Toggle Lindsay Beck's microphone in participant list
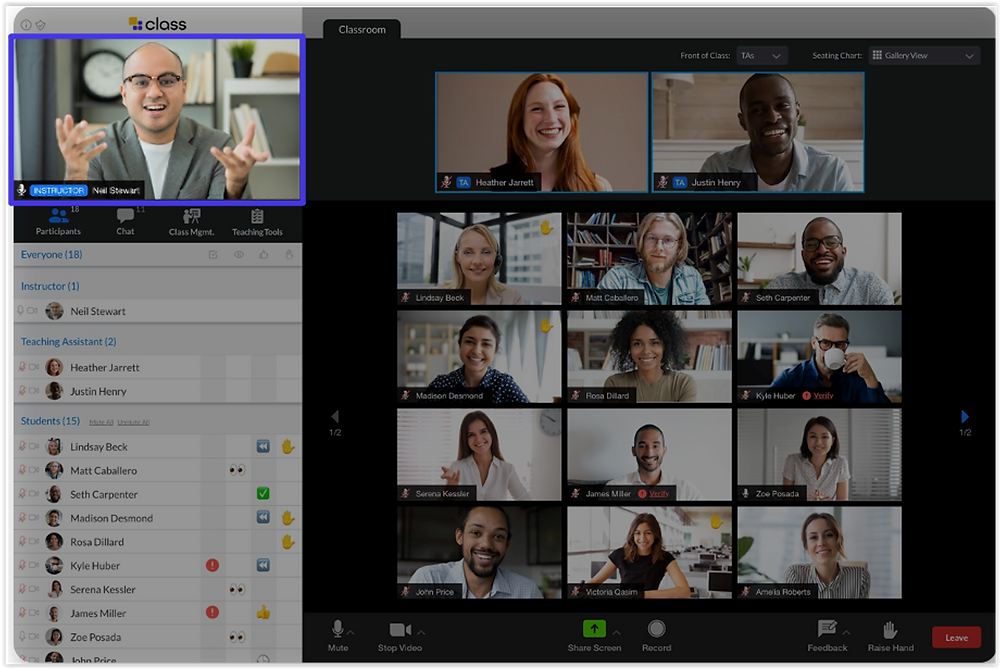Screen dimensions: 1000x669 [22, 446]
